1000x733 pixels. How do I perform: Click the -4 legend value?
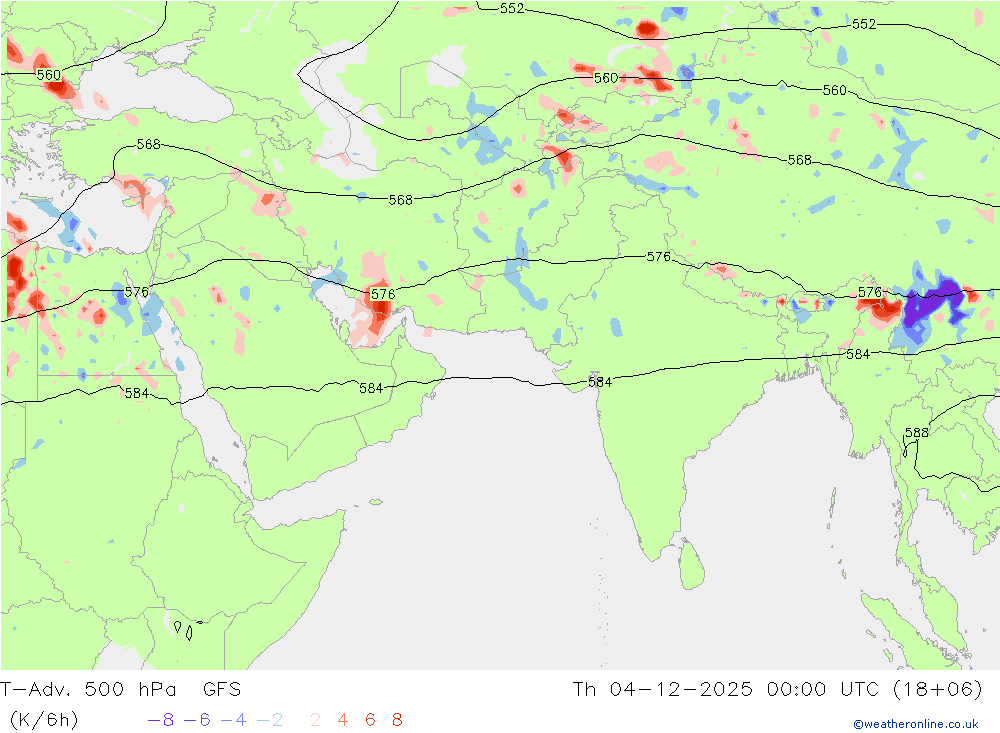tap(233, 720)
